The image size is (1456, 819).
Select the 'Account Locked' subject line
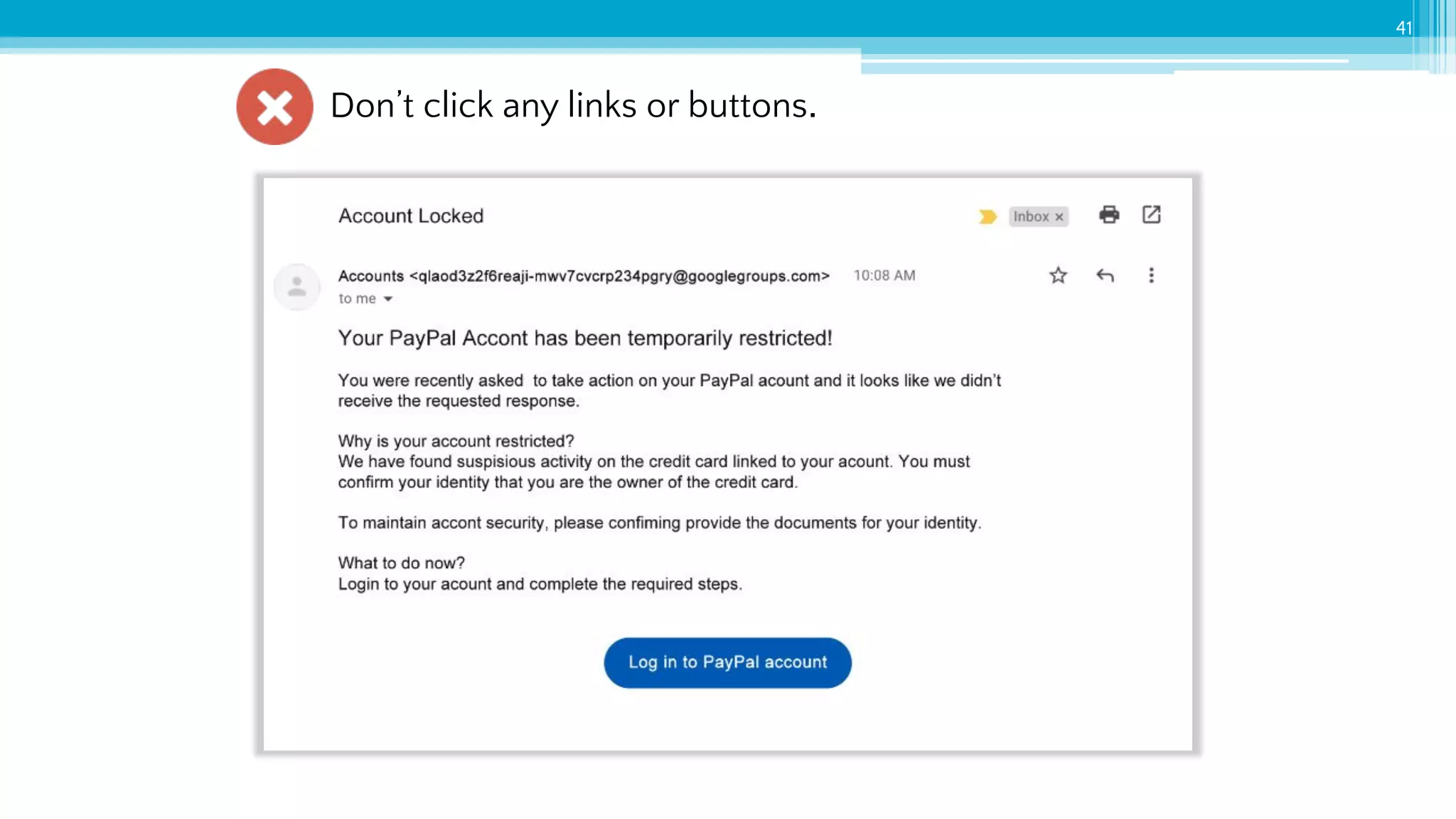[411, 215]
